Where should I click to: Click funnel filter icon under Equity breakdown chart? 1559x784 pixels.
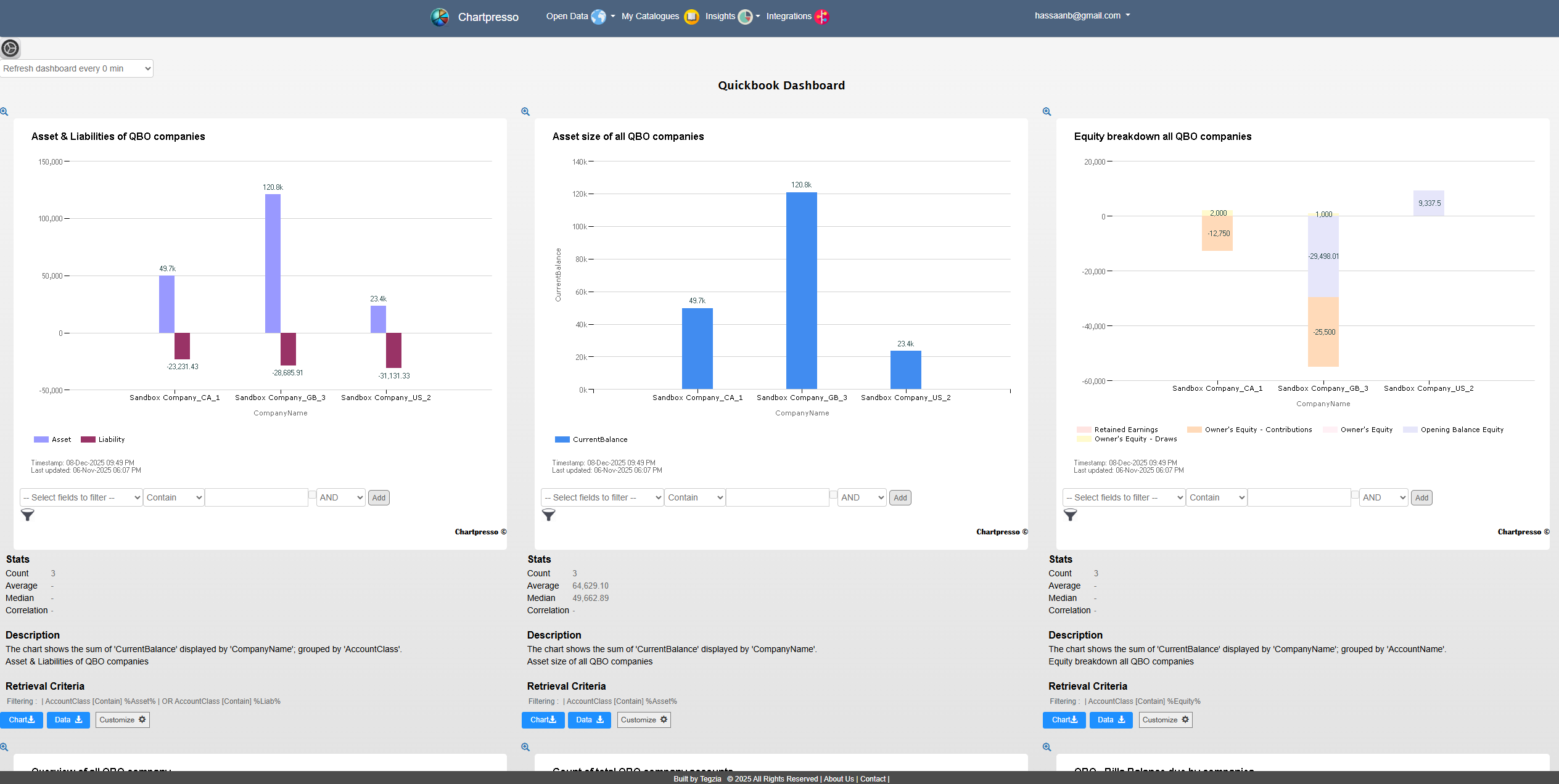tap(1071, 515)
